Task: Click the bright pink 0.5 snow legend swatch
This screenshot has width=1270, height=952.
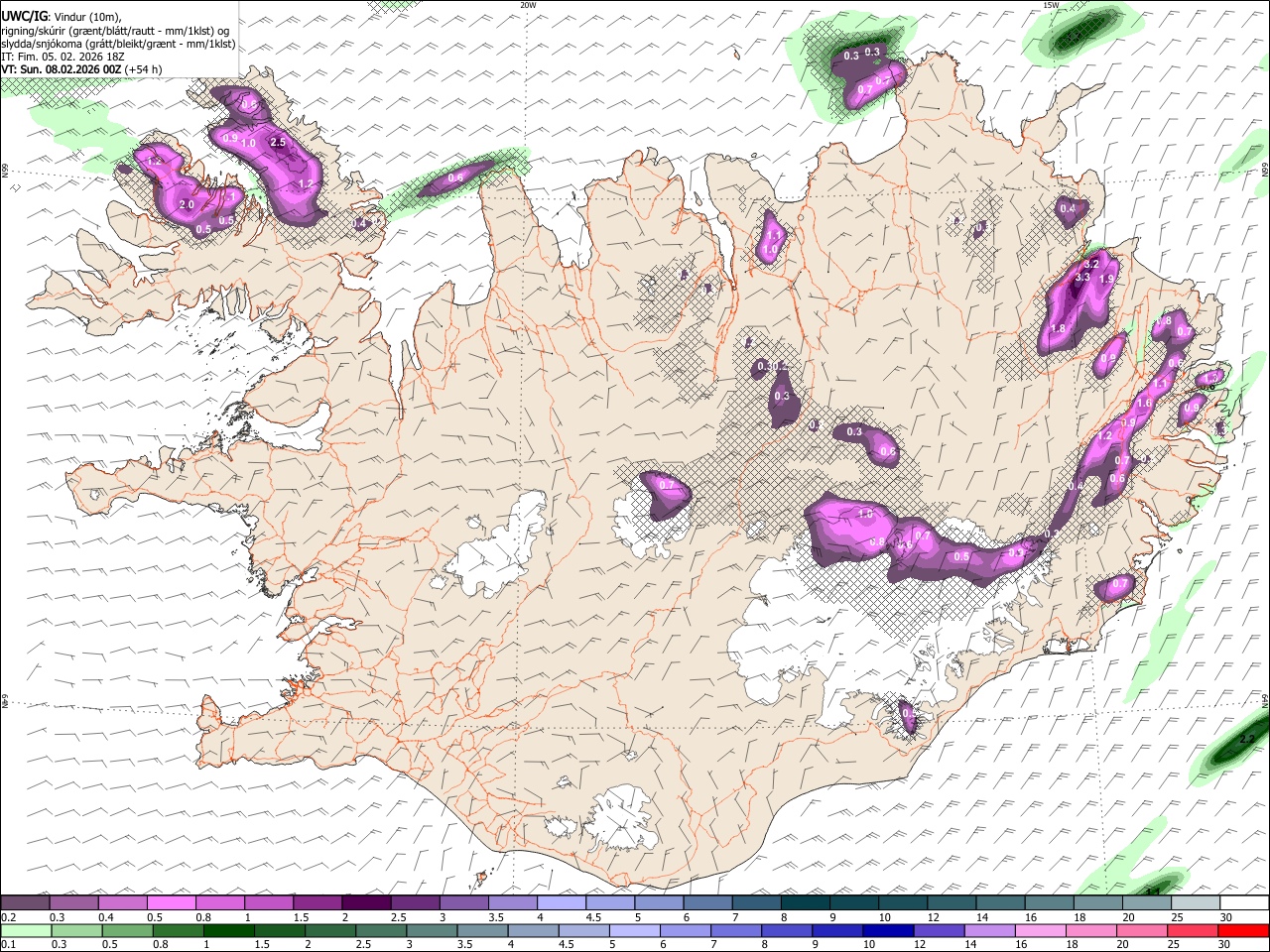Action: tap(171, 903)
